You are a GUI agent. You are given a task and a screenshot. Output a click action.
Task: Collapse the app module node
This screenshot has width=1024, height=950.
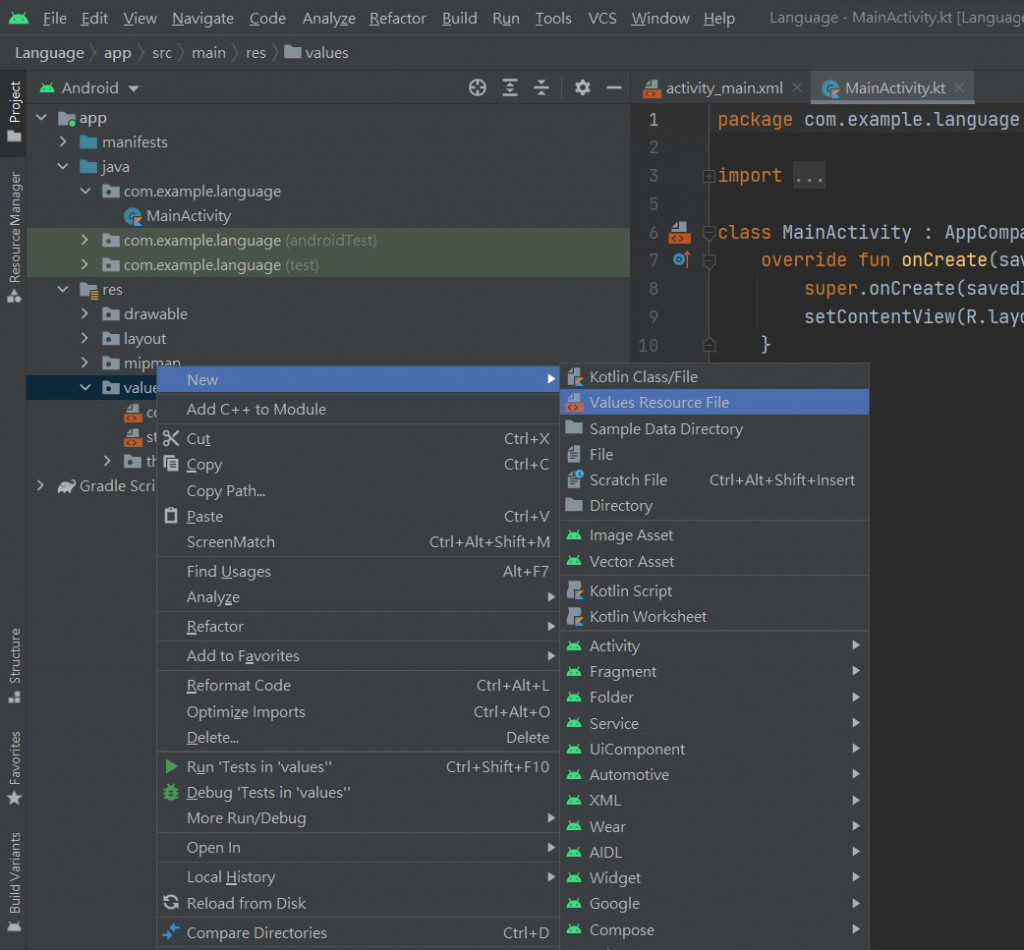pos(42,118)
